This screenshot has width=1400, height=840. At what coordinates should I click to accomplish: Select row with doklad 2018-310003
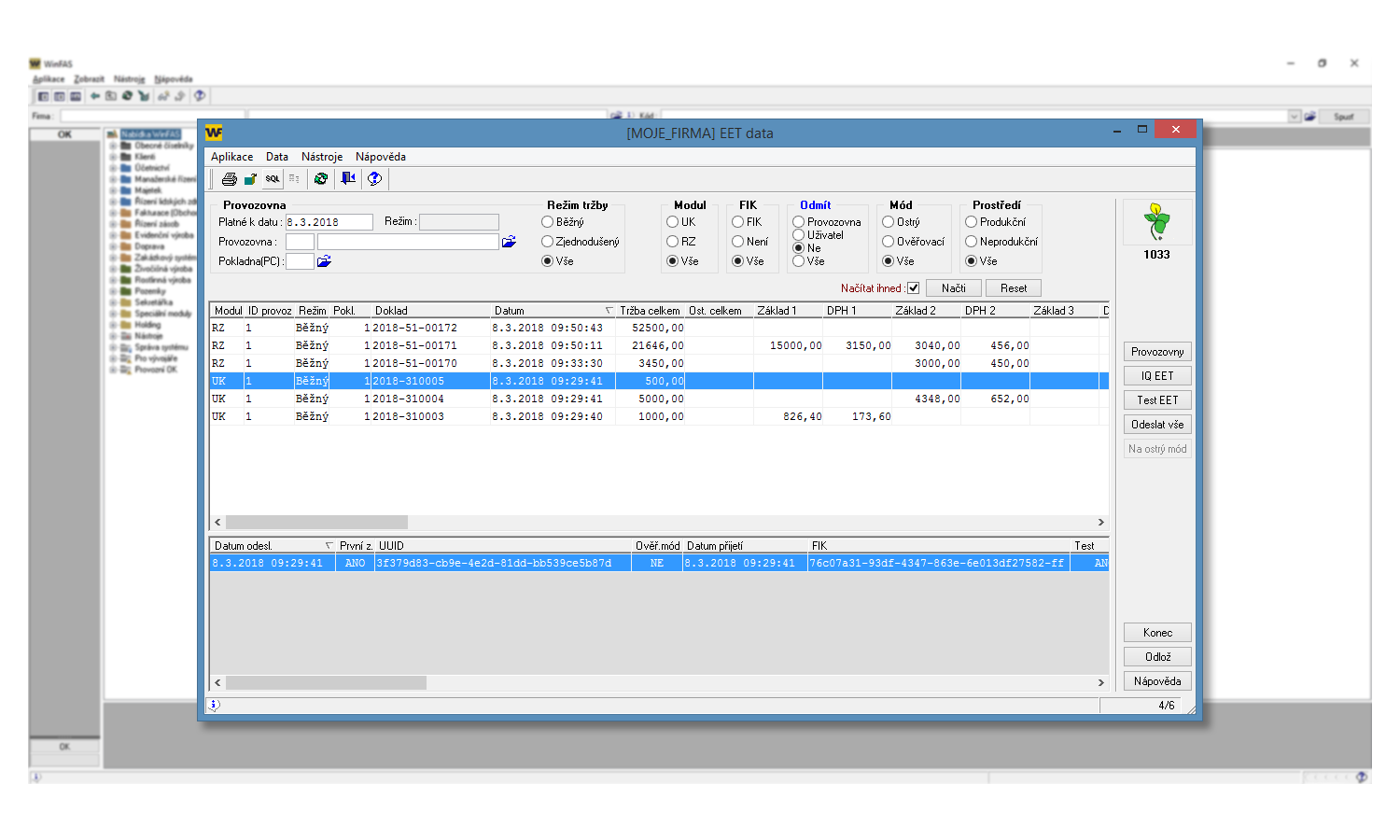pyautogui.click(x=659, y=417)
